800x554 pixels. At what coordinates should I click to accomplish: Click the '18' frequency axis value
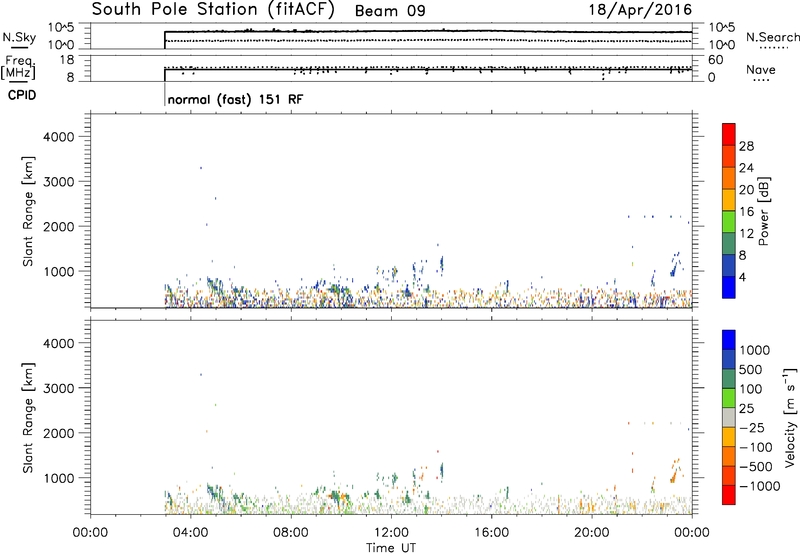pyautogui.click(x=67, y=60)
